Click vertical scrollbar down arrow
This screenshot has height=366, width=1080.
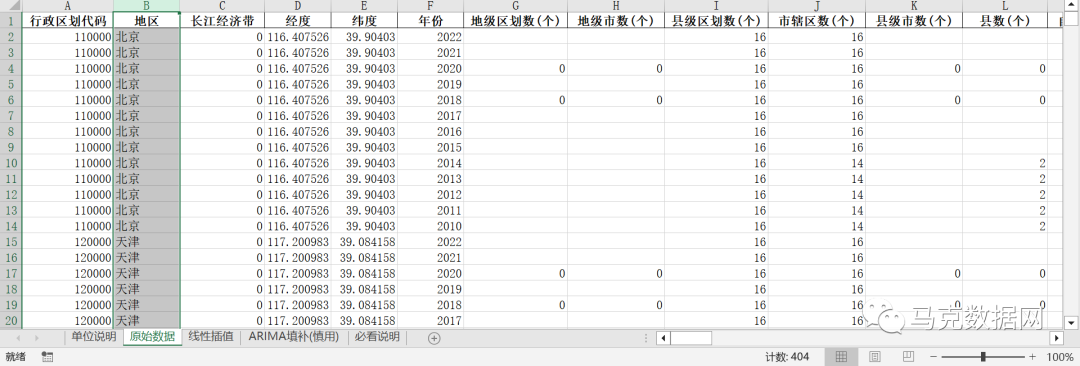tap(1071, 322)
